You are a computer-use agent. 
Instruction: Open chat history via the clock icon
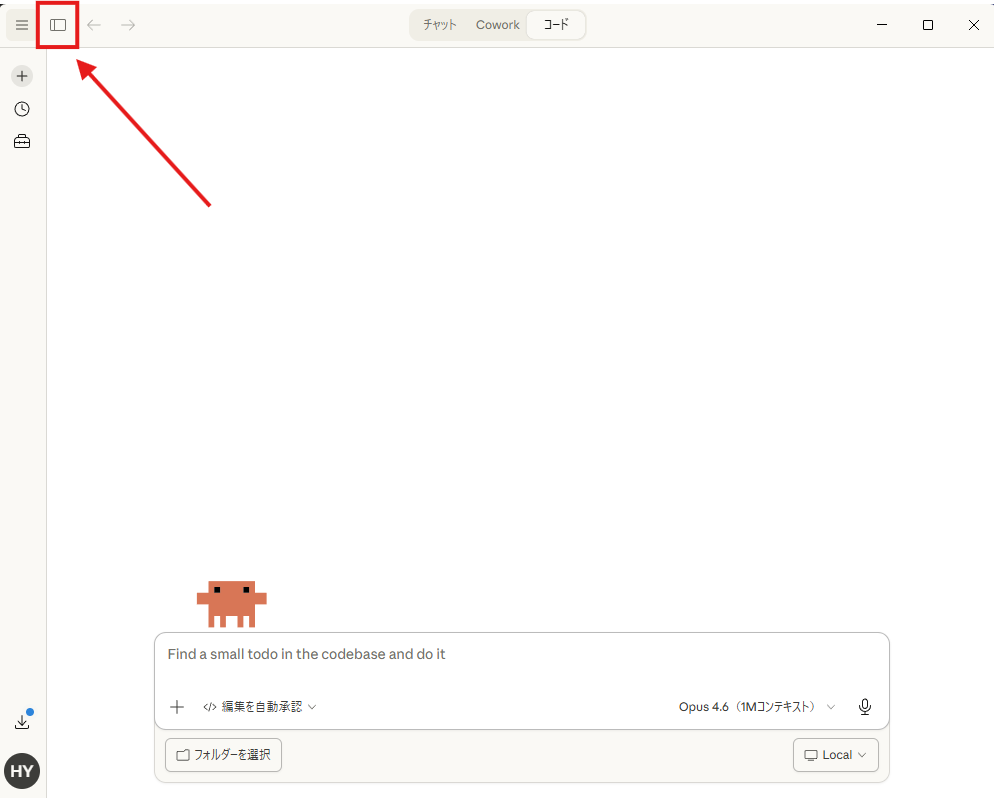pos(21,108)
